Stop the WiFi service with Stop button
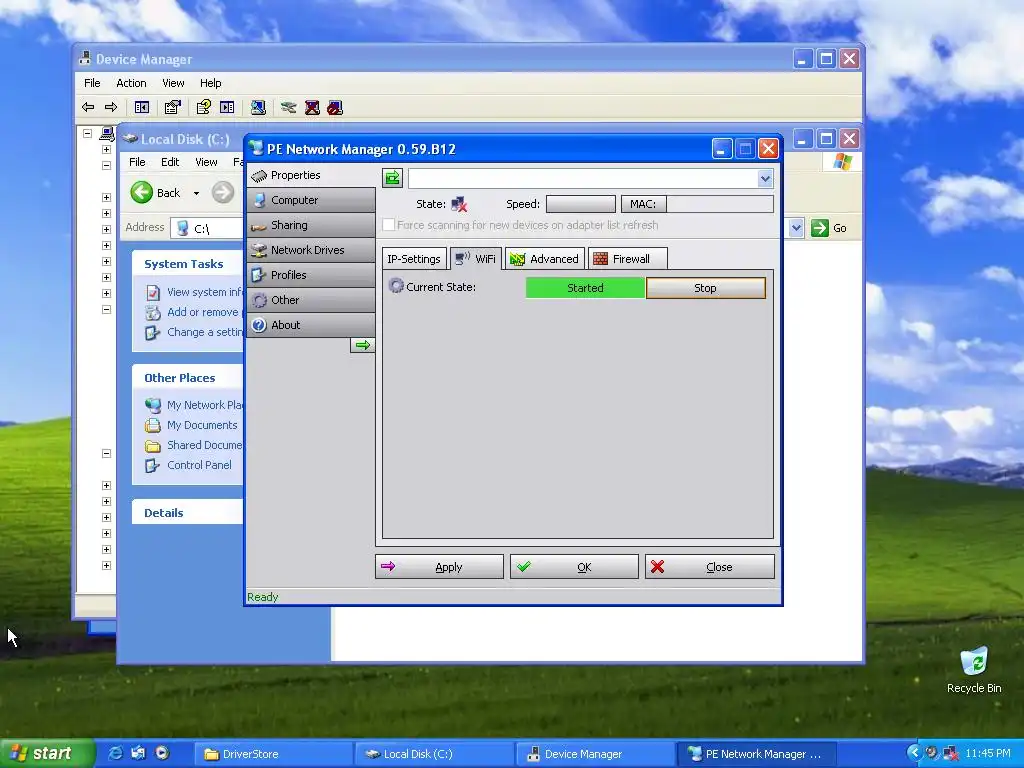 point(705,288)
